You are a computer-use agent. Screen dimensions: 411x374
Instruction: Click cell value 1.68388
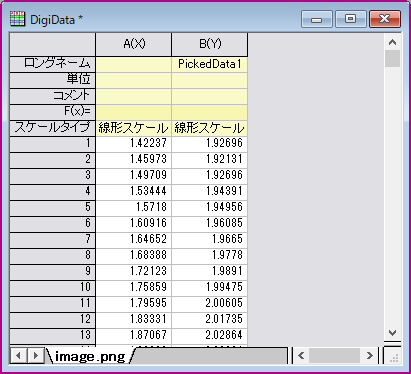tap(134, 256)
